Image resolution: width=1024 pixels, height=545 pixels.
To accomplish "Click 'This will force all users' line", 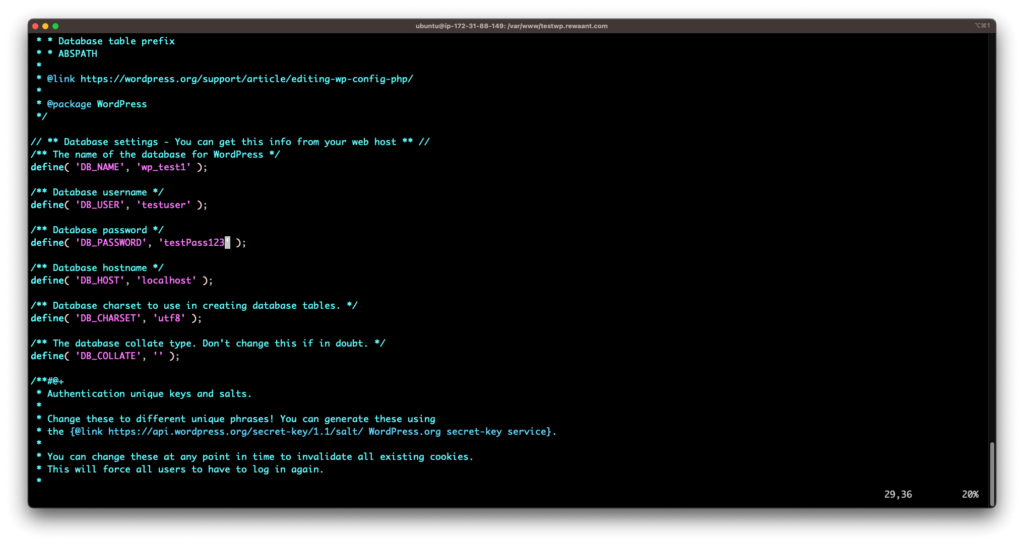I will point(180,470).
